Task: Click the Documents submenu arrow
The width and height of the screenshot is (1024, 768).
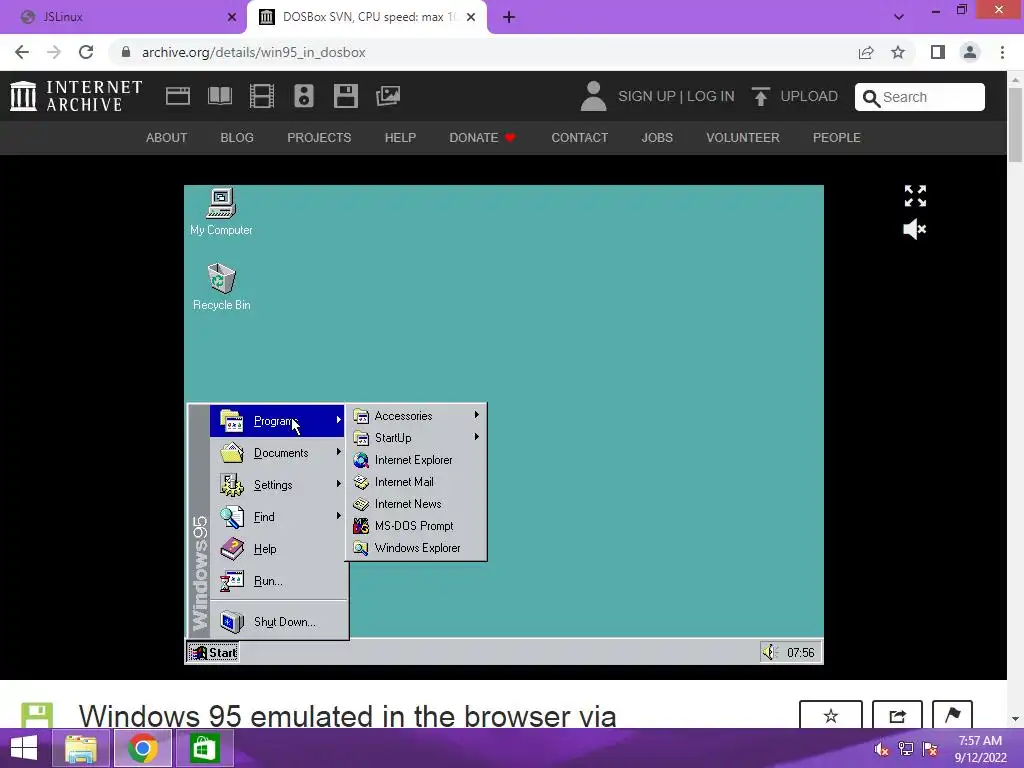Action: (x=338, y=452)
